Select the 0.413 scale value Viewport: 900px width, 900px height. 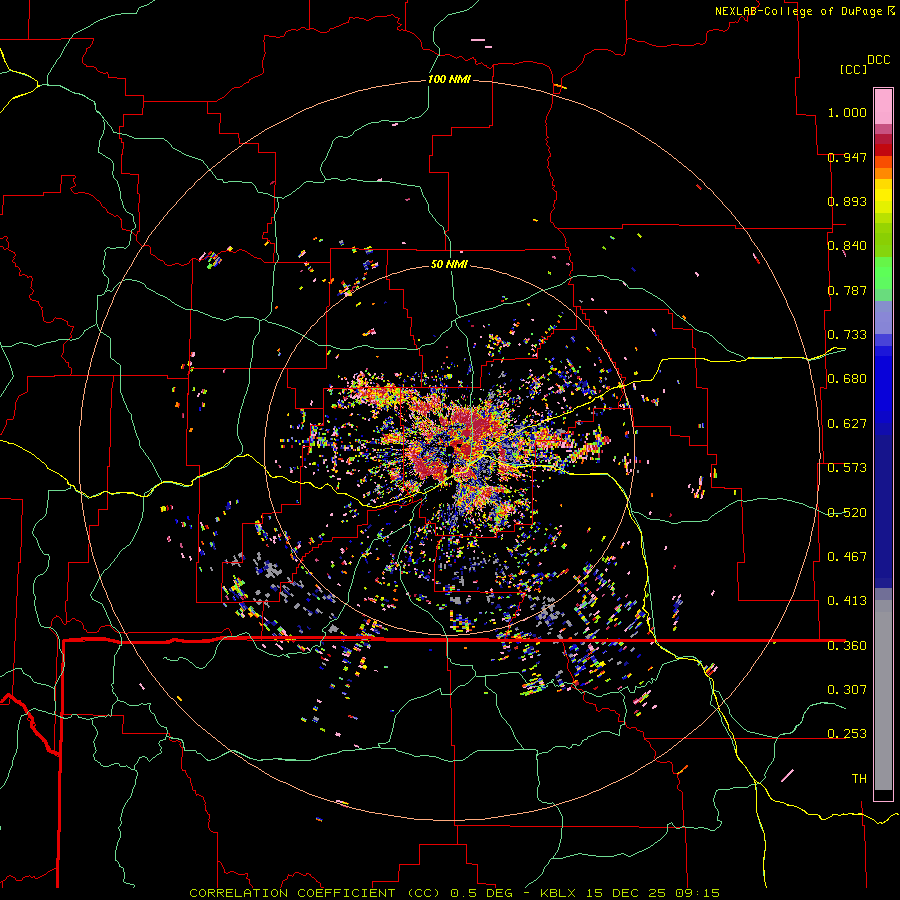847,601
